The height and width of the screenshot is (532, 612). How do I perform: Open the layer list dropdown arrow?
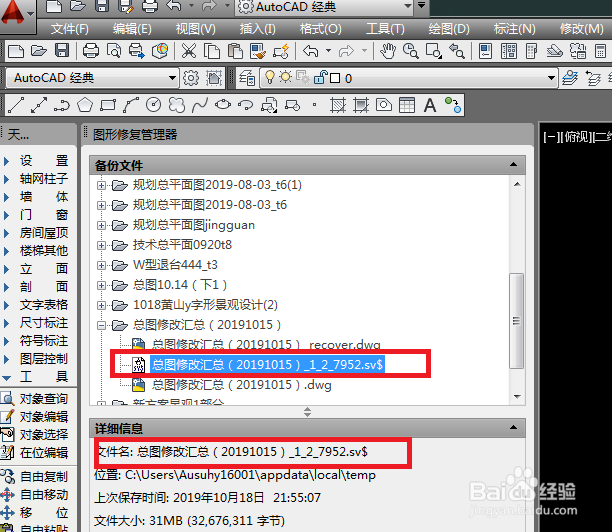coord(551,78)
